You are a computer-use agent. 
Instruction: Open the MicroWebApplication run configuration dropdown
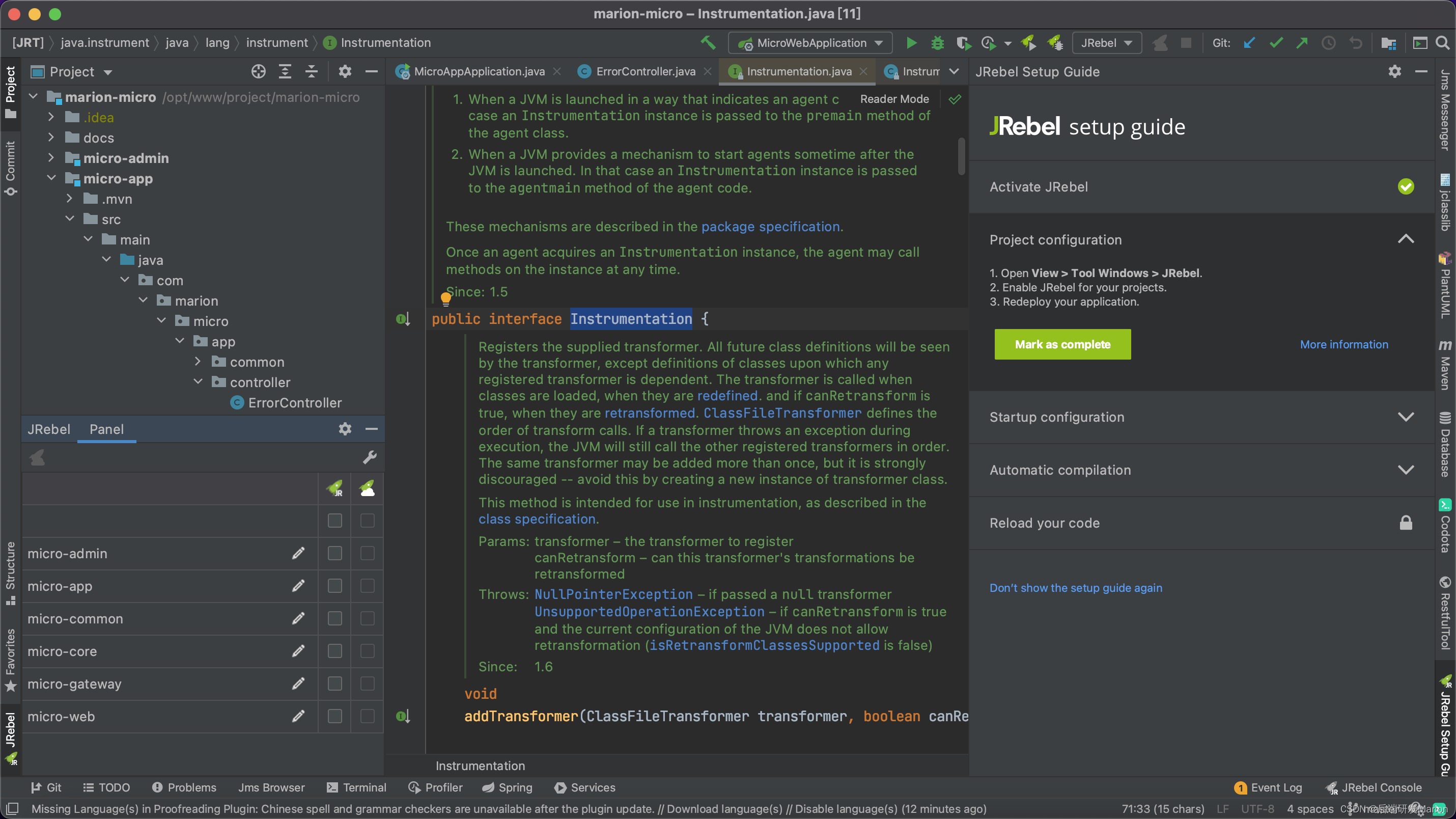(810, 43)
